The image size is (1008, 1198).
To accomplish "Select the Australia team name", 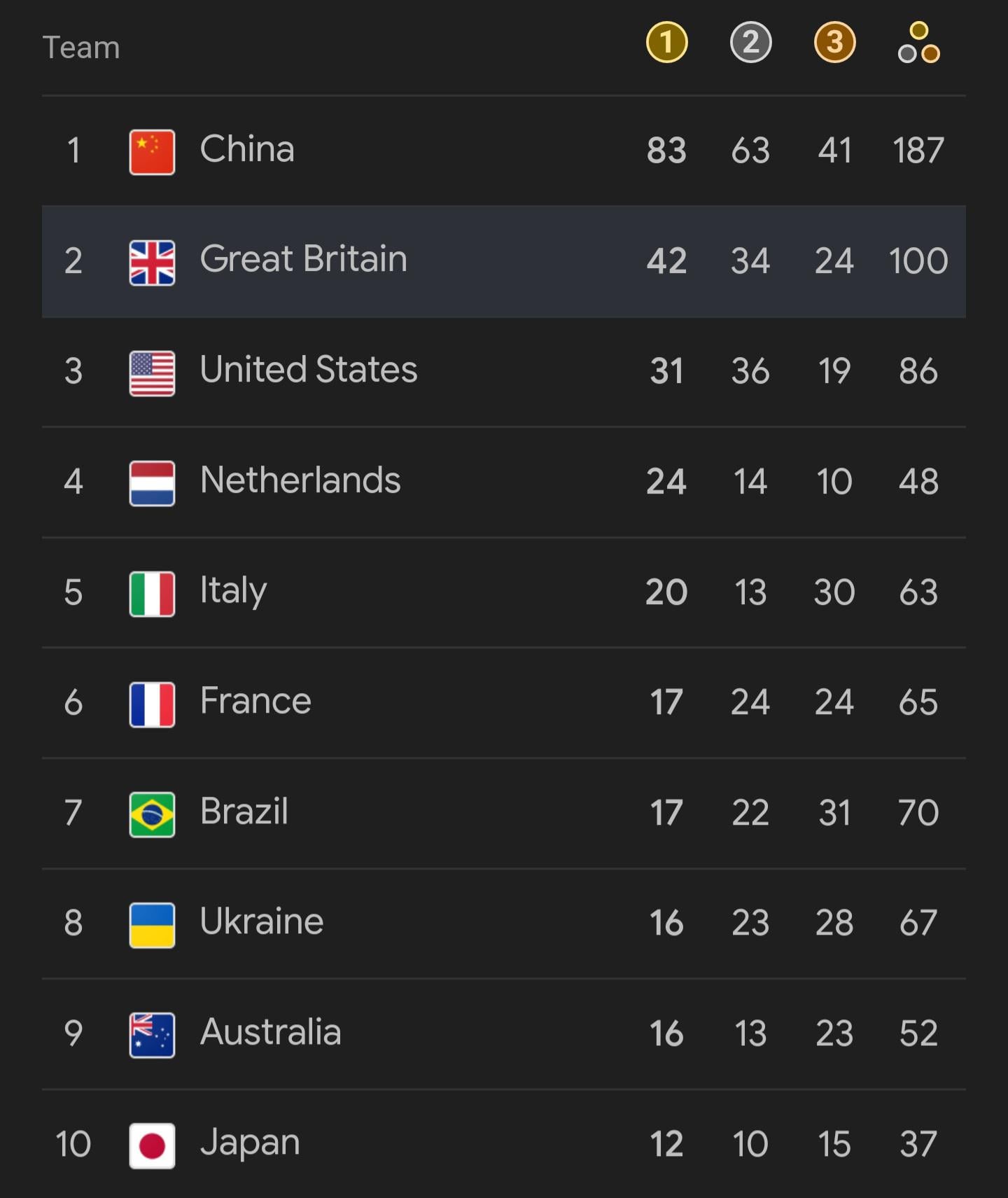I will click(x=271, y=1032).
